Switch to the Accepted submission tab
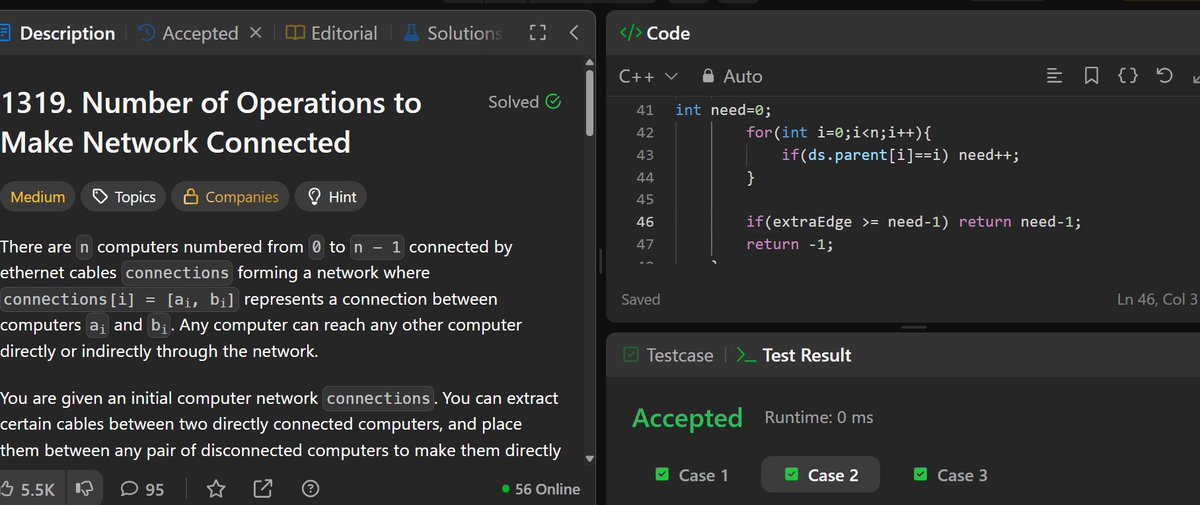The height and width of the screenshot is (505, 1200). tap(189, 33)
